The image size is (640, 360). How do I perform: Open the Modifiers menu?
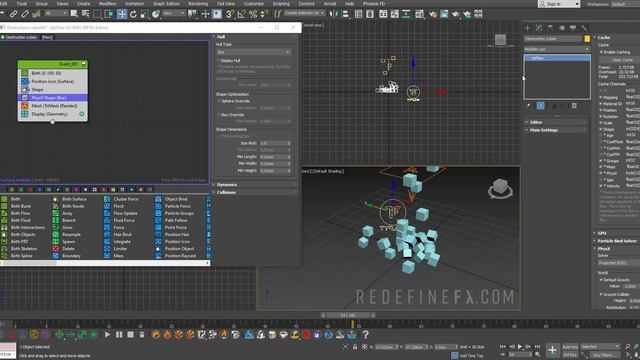pos(107,3)
